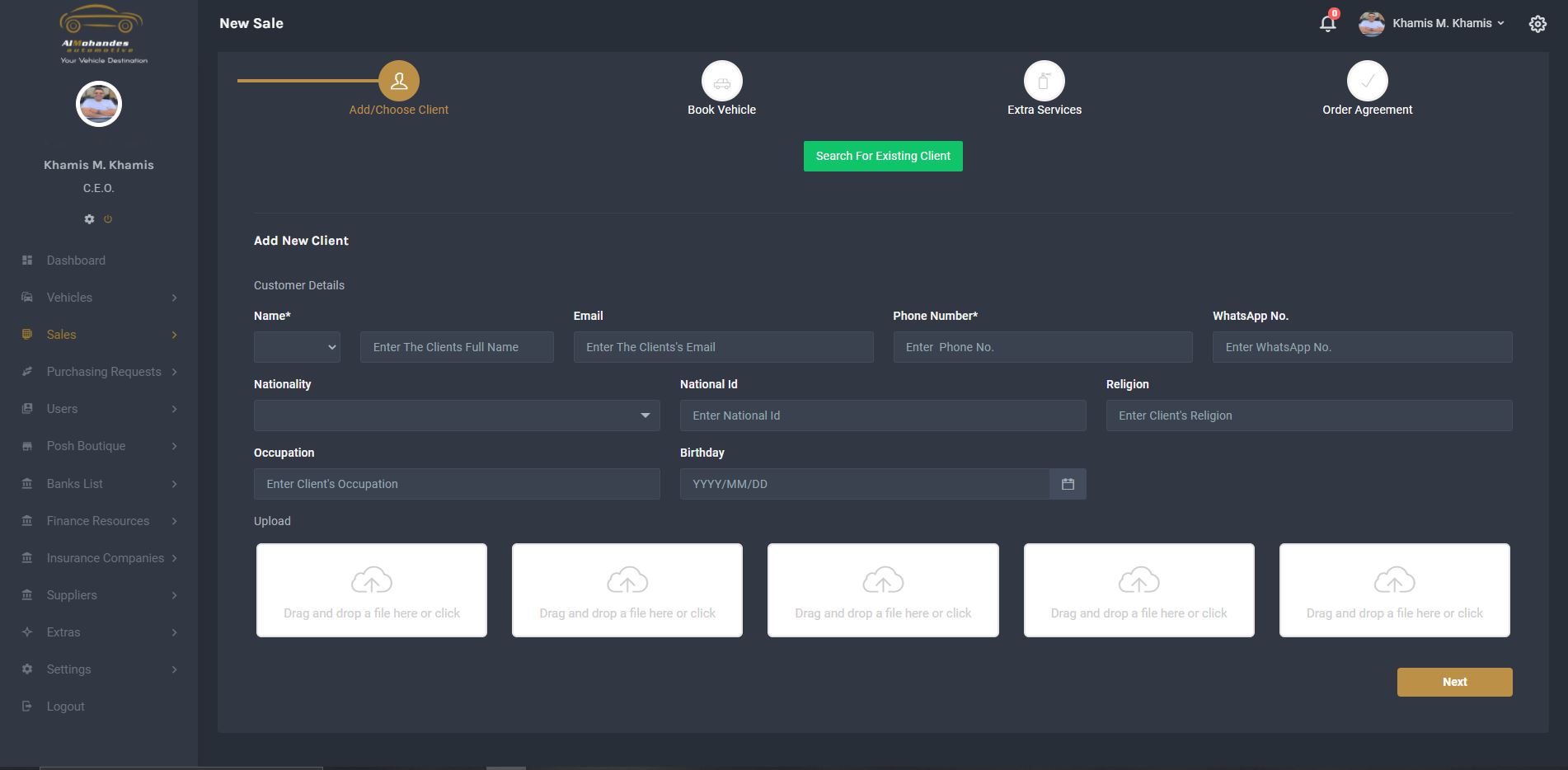Open the Name title dropdown
This screenshot has width=1568, height=770.
[297, 347]
